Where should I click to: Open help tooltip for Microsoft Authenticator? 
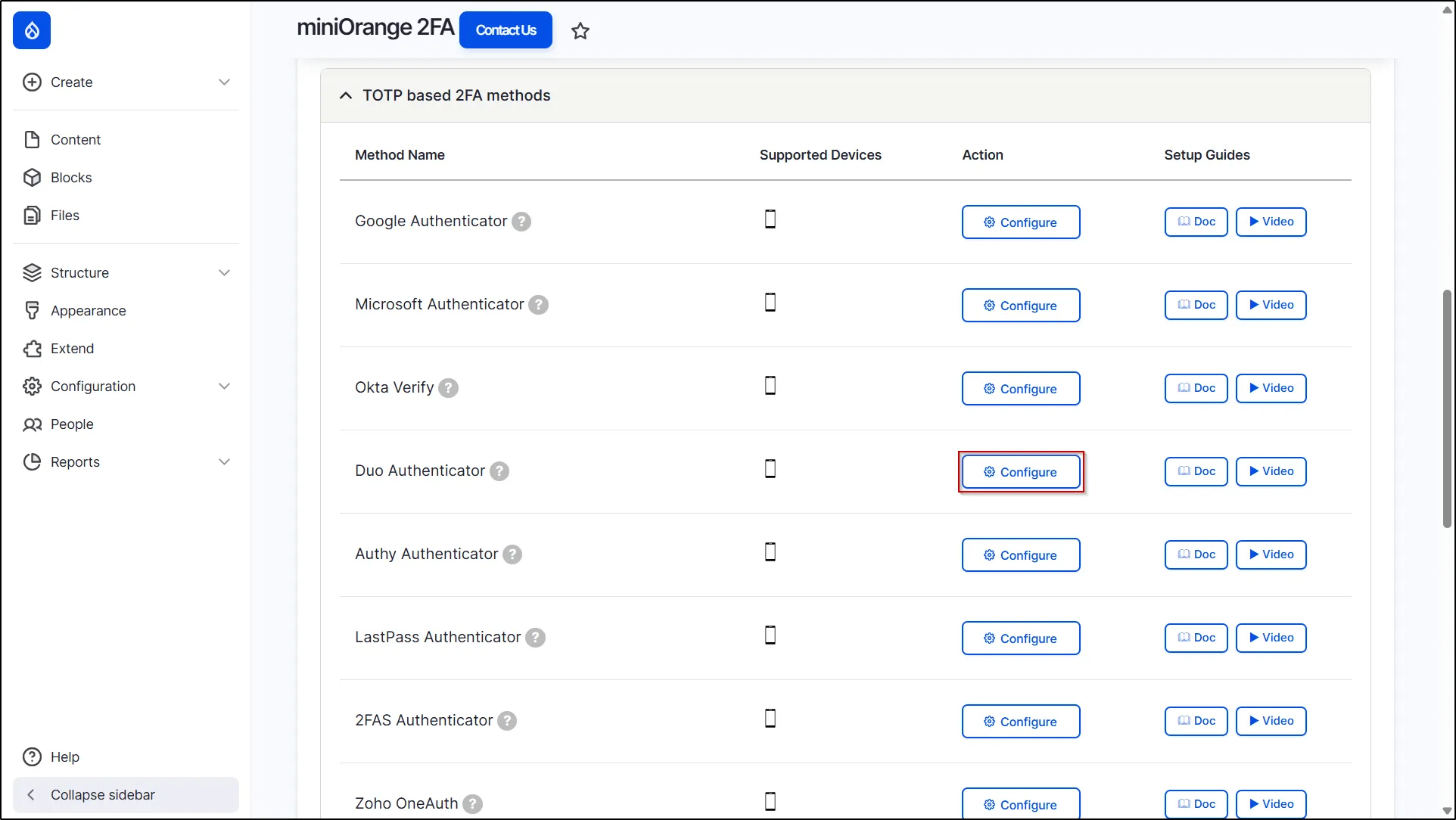538,305
